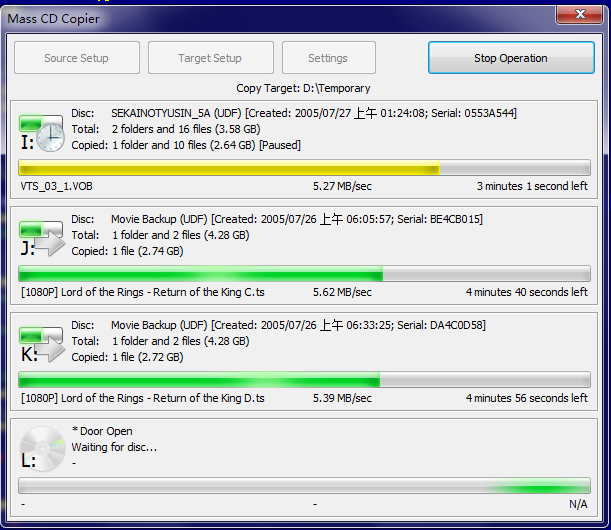Click the VTS_03_1.VOB file name

click(58, 186)
